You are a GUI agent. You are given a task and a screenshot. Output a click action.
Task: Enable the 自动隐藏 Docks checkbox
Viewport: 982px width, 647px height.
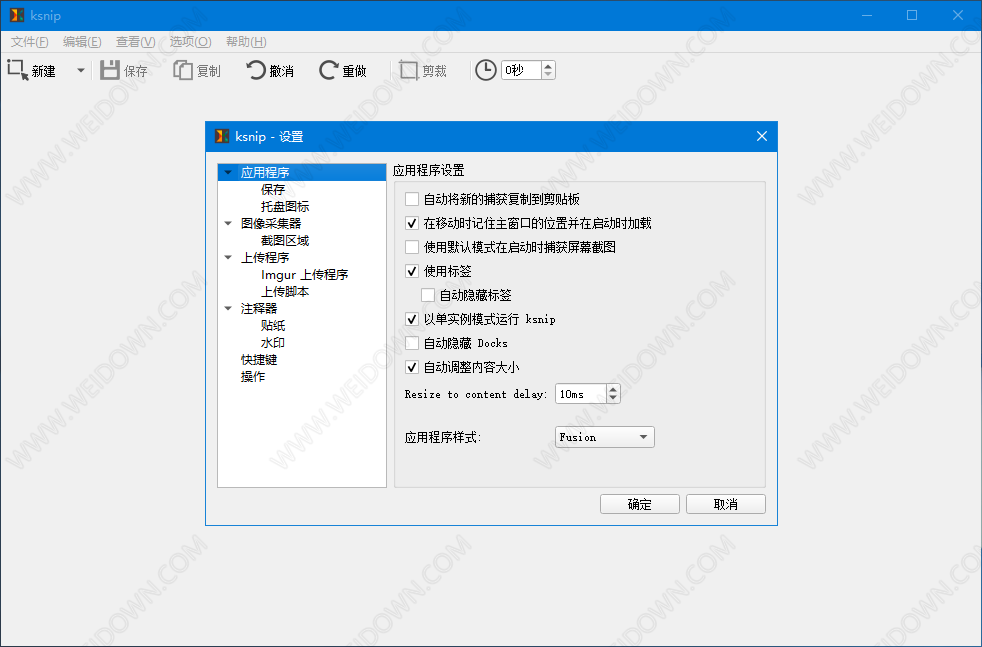(x=412, y=343)
